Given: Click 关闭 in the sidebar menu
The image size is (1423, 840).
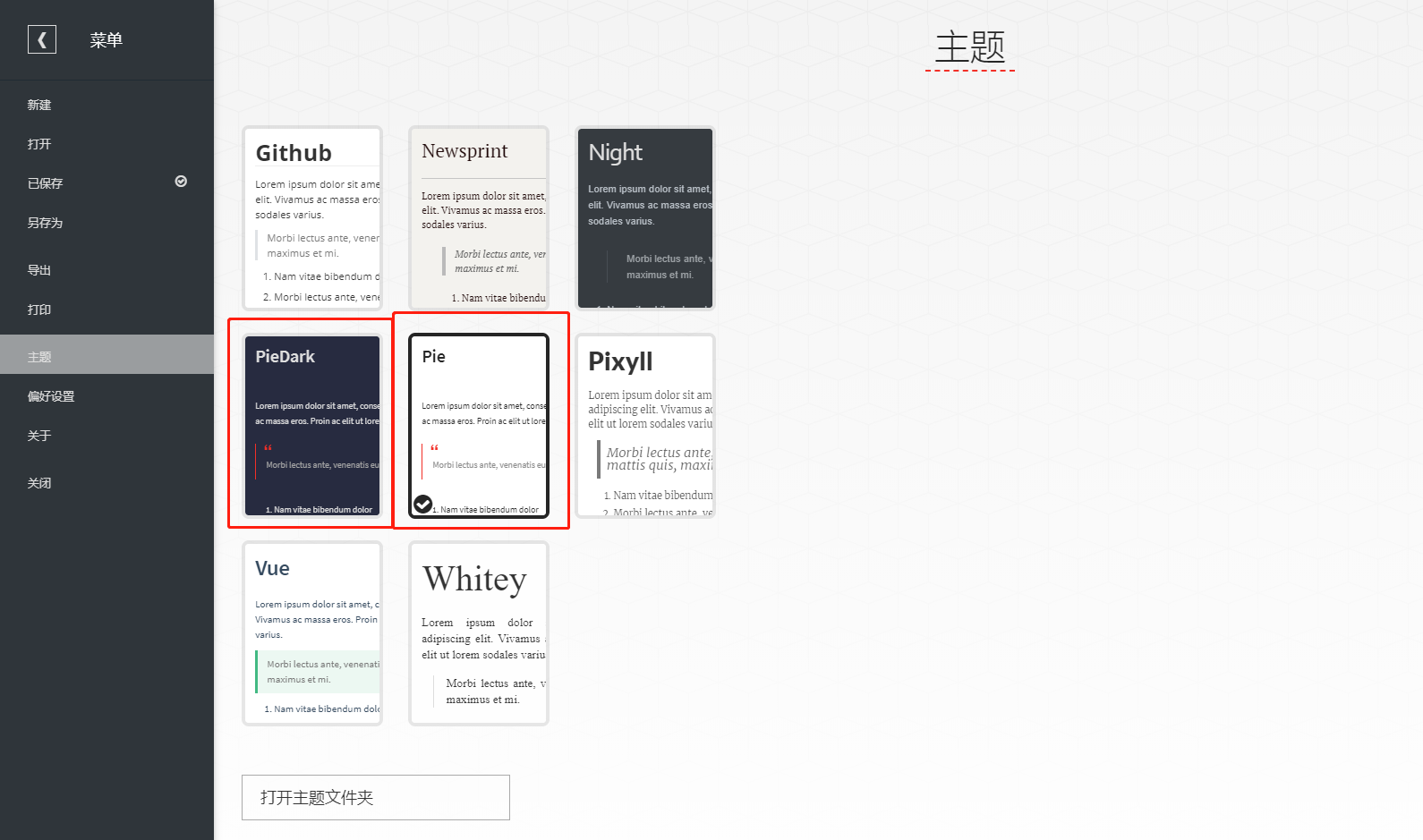Looking at the screenshot, I should [x=107, y=483].
